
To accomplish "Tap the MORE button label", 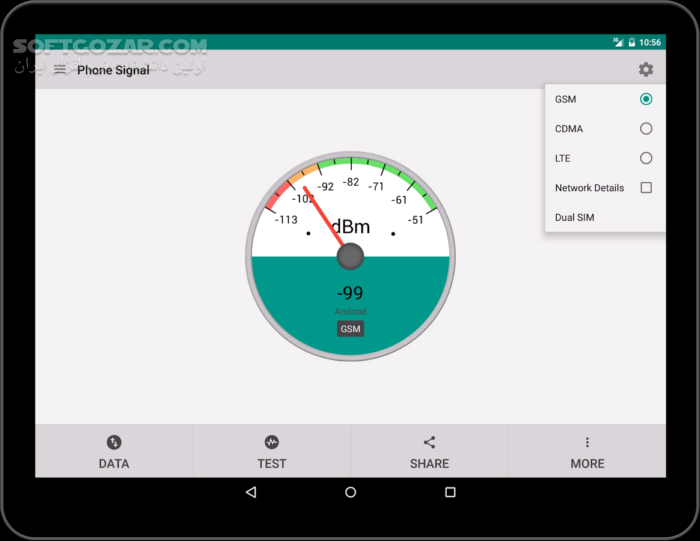I will (587, 463).
